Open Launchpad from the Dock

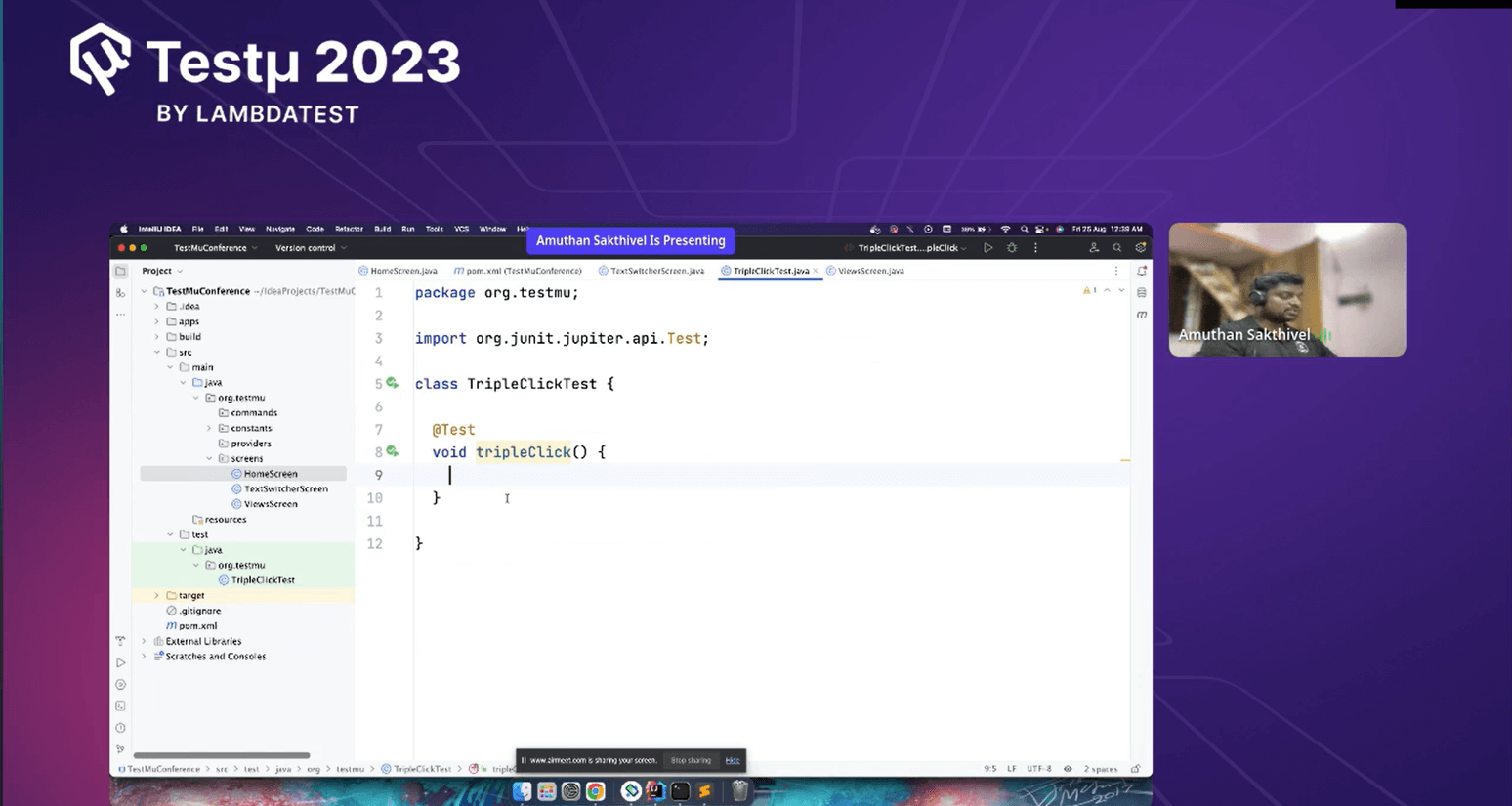tap(547, 791)
